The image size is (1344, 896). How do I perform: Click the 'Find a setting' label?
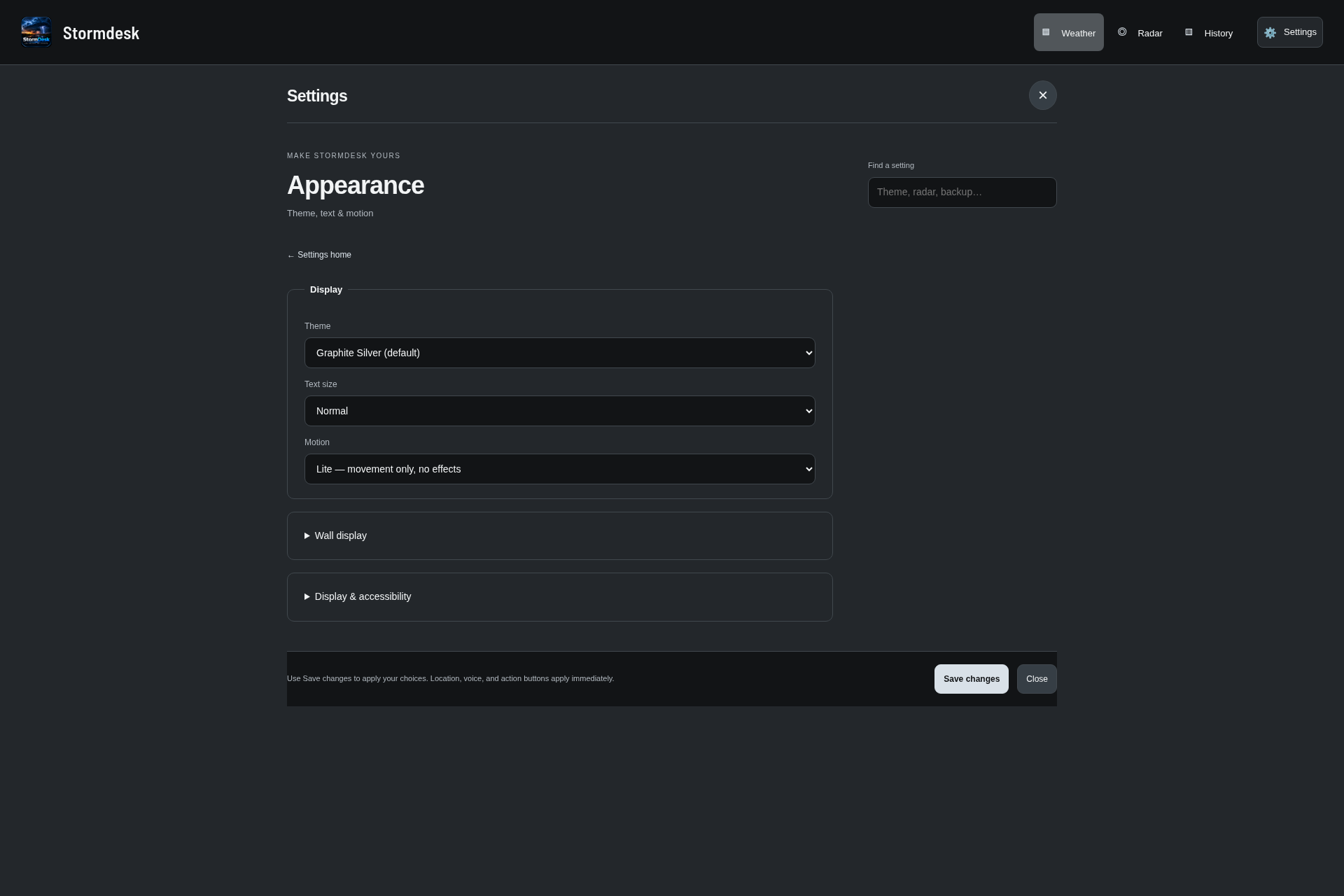click(890, 166)
